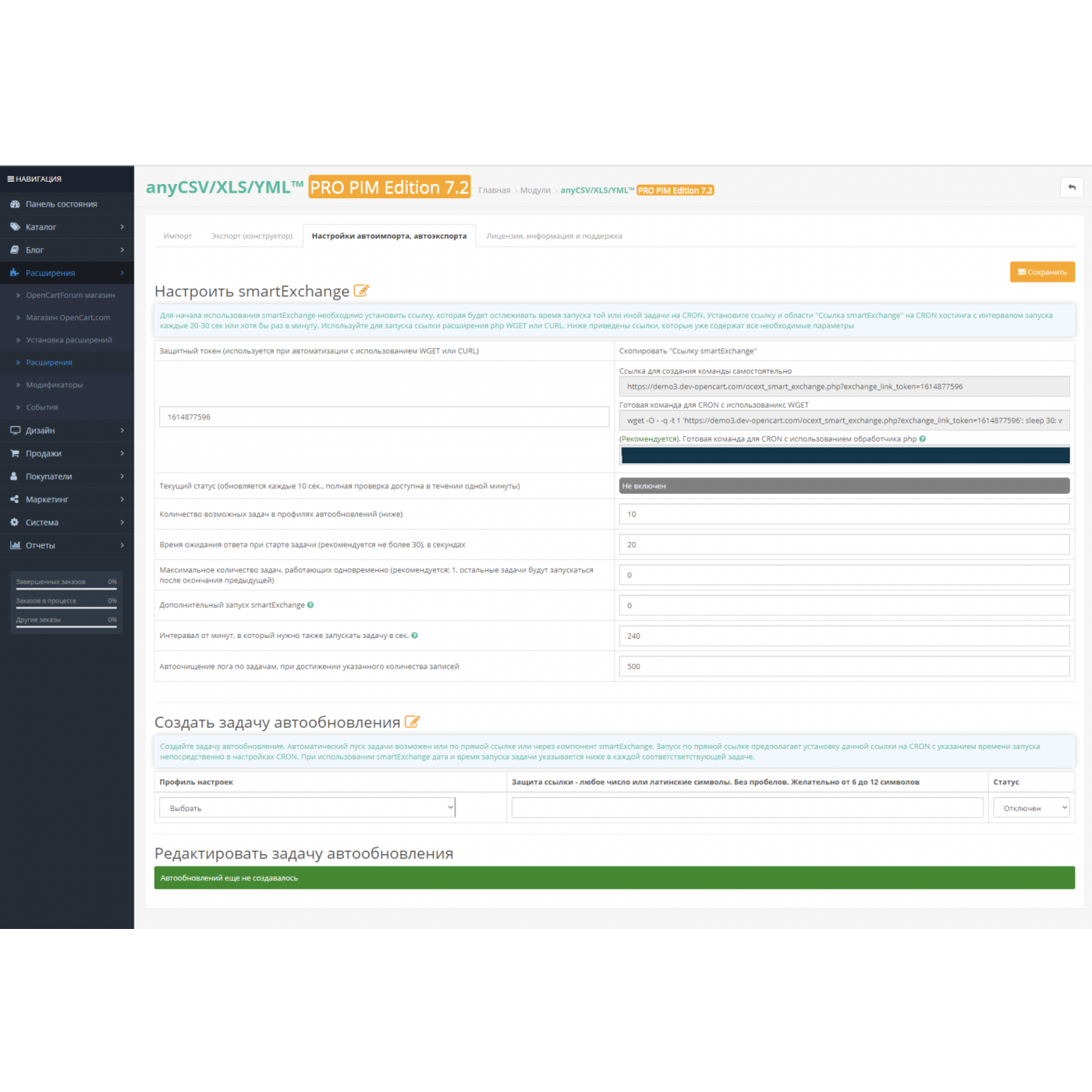Click the security token field 1614877596
This screenshot has width=1092, height=1092.
click(384, 417)
